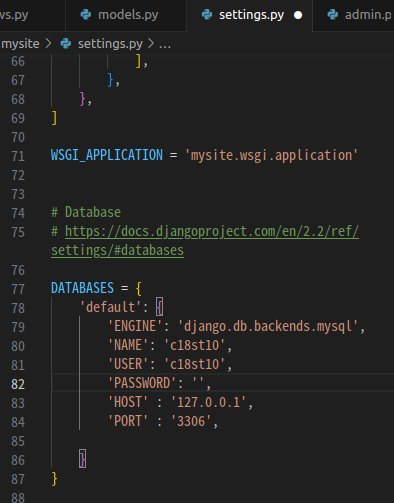This screenshot has width=394, height=503.
Task: Click the chevron after settings.py breadcrumb
Action: 151,43
